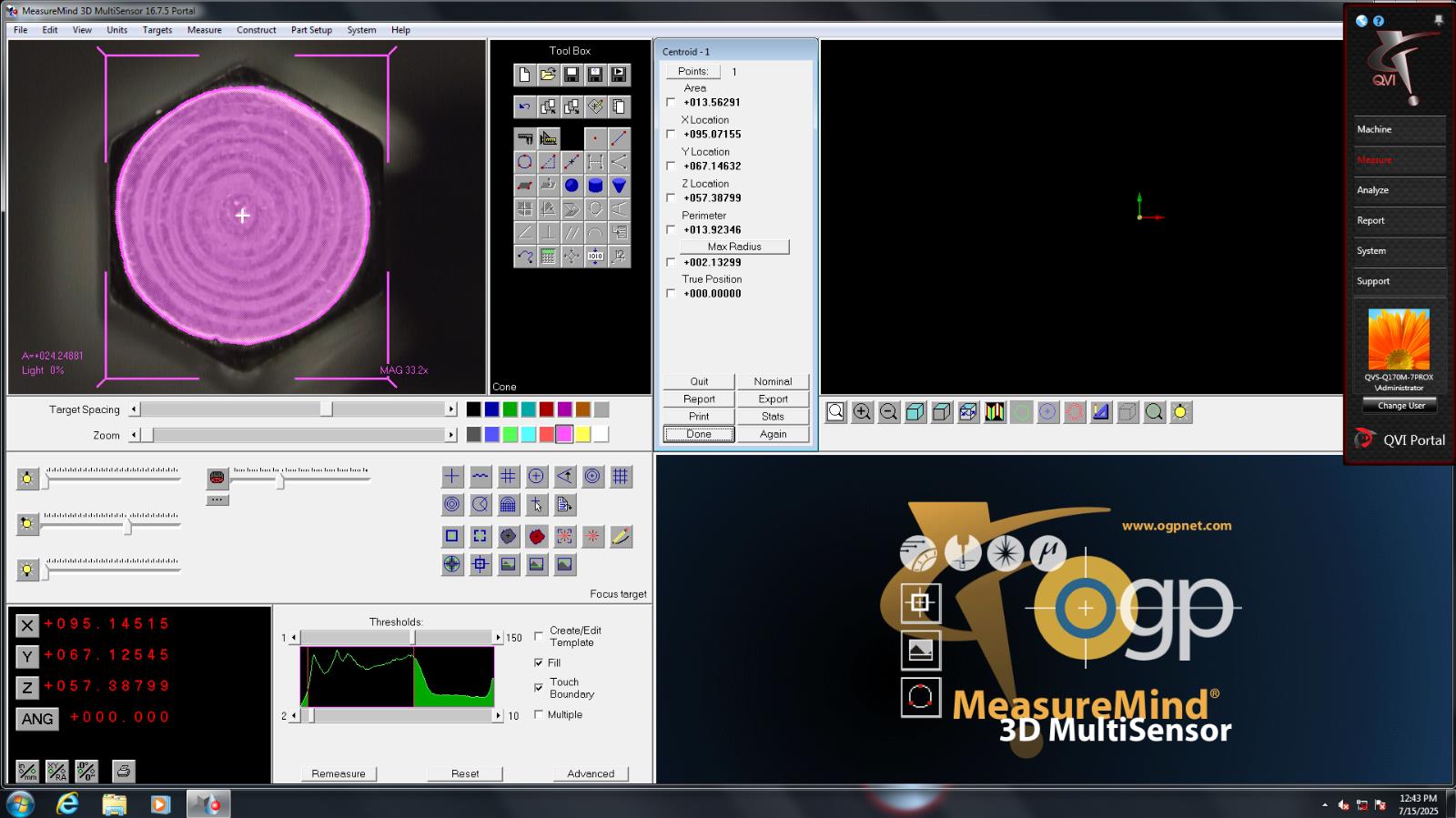
Task: Open the Measure menu
Action: point(204,30)
